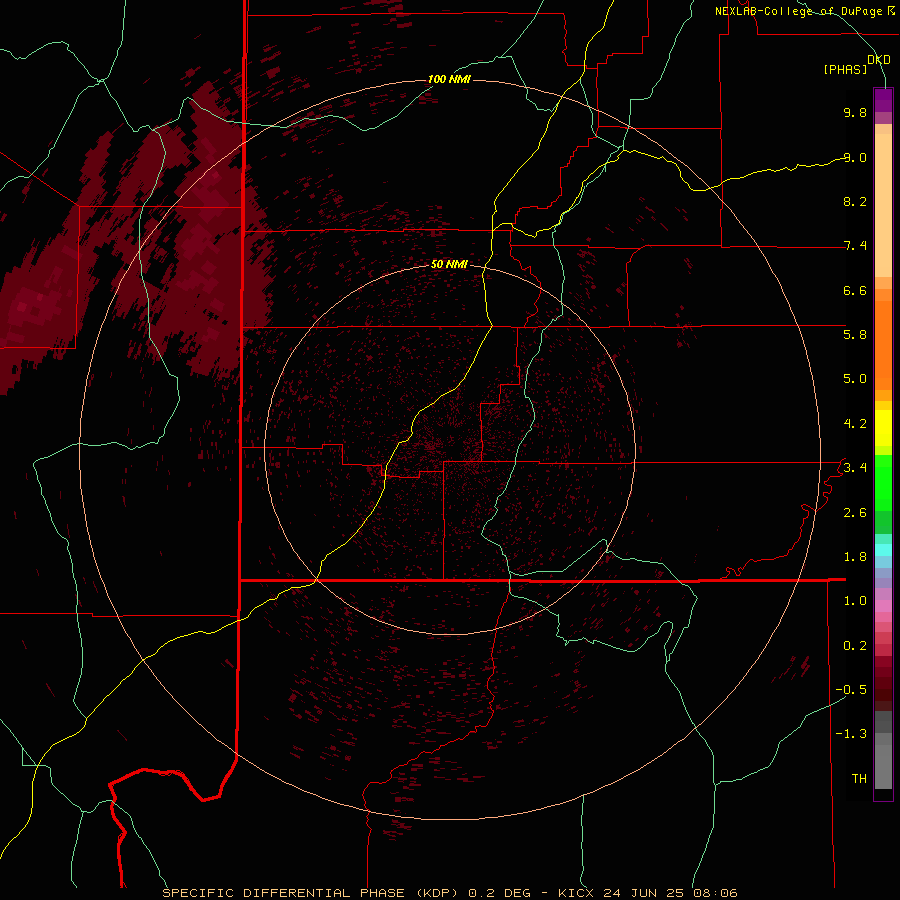Click the 2.6 scale value
The image size is (900, 900).
point(855,513)
